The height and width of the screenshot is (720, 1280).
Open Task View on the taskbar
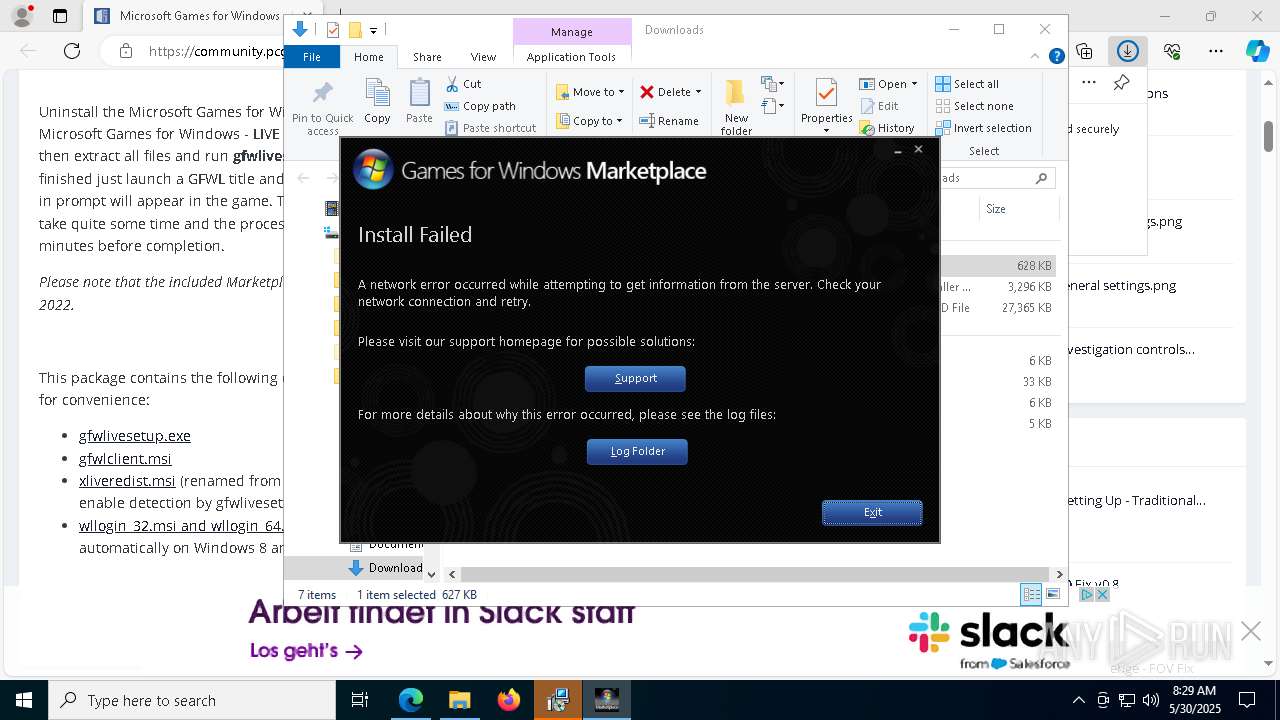360,700
